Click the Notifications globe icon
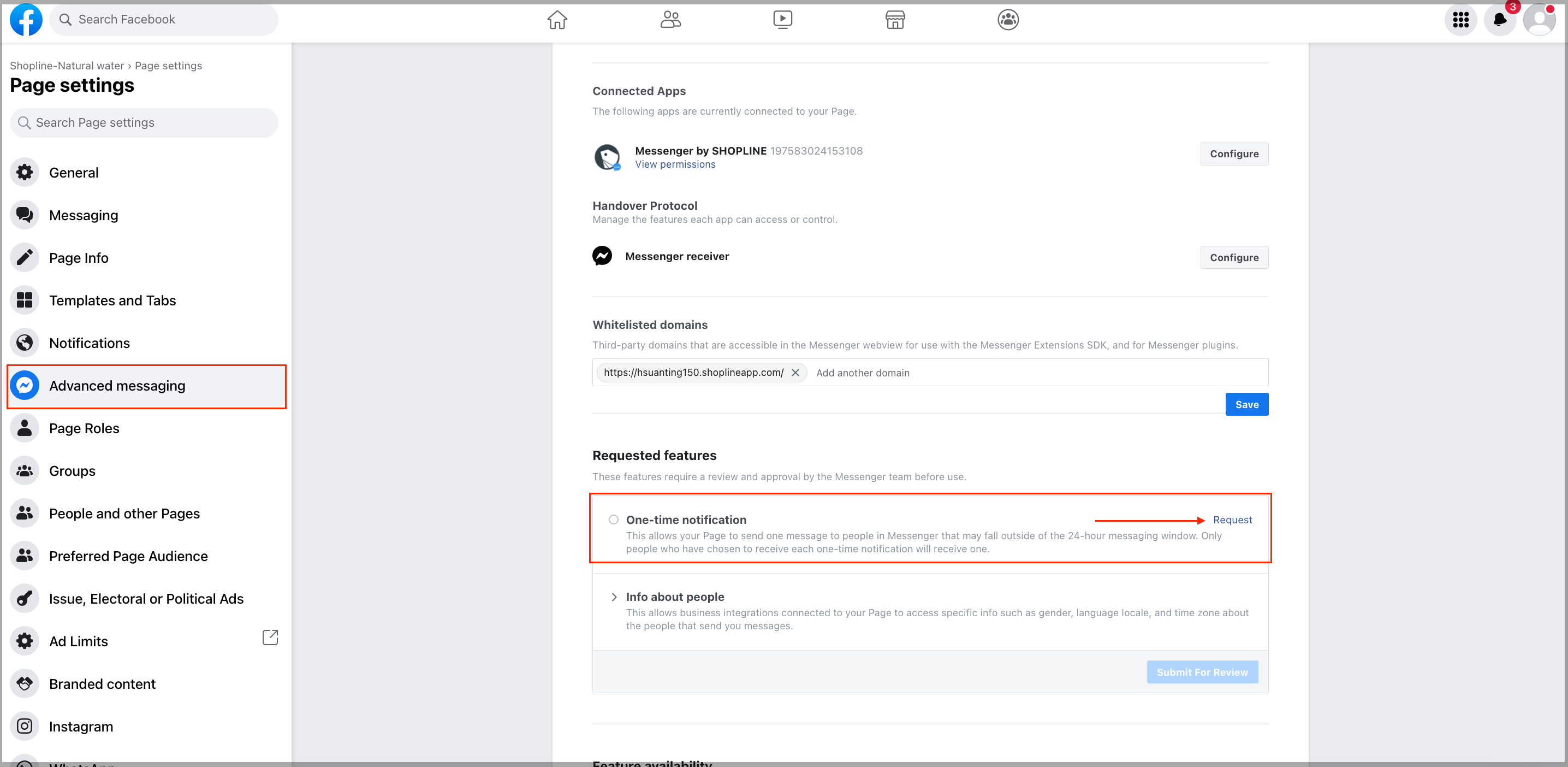Screen dimensions: 1568x767 pos(25,343)
